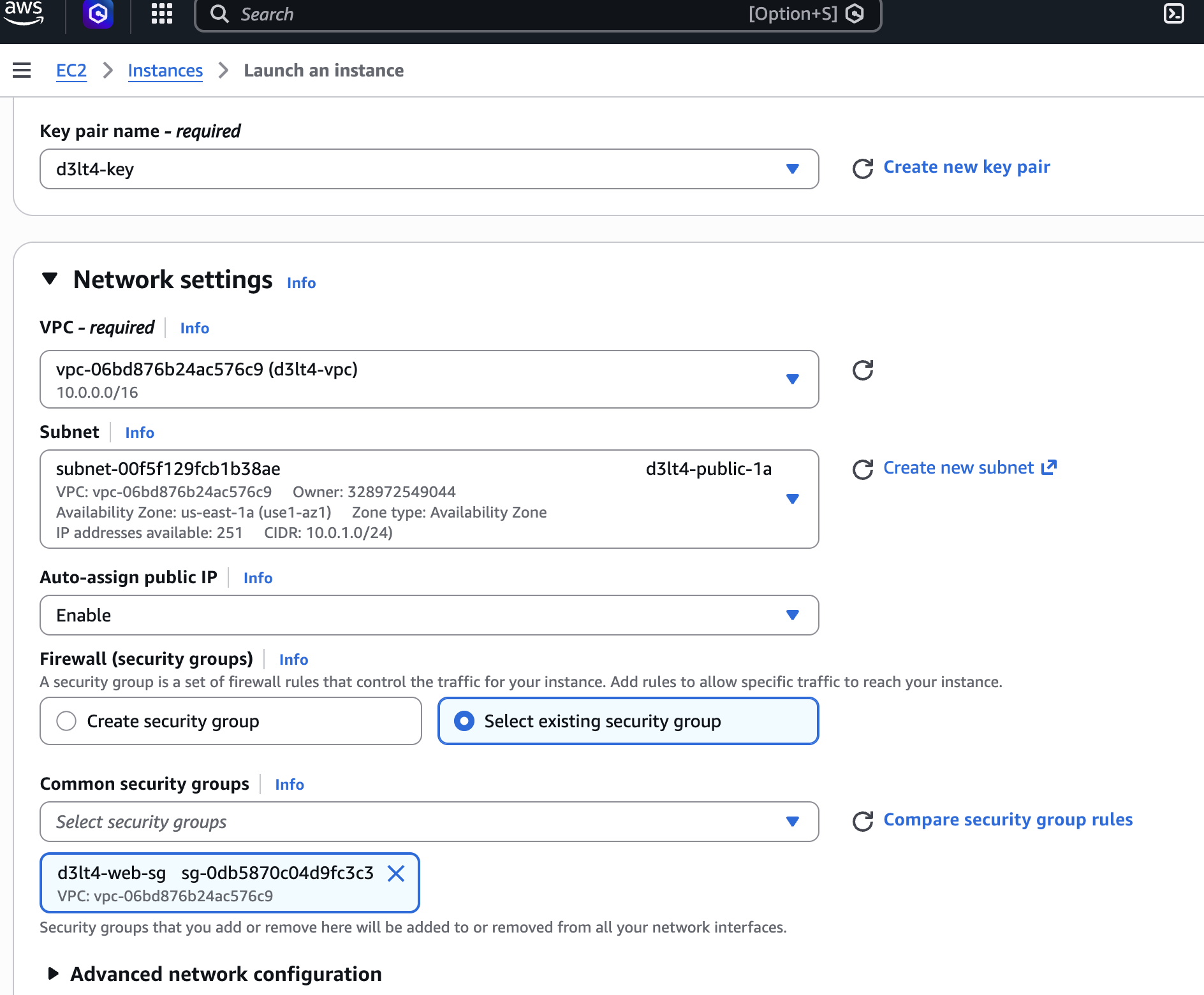Open CloudShell from the top navigation bar
This screenshot has height=995, width=1204.
tap(1174, 14)
